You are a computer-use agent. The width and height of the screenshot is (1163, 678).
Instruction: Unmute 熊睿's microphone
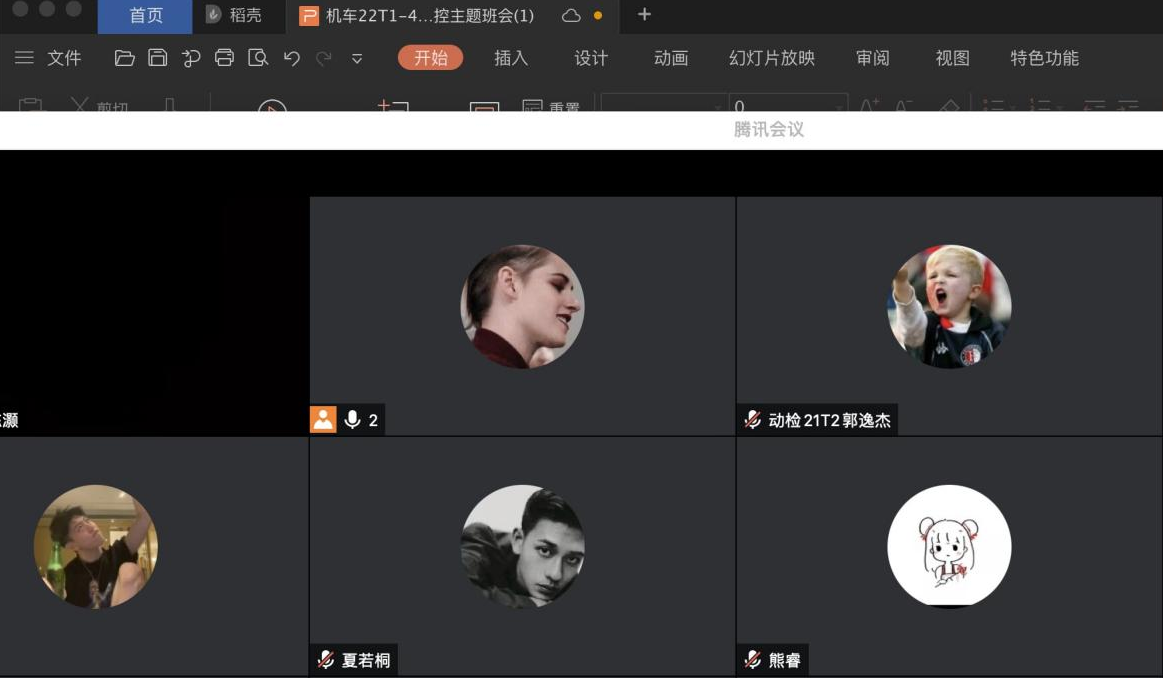(x=750, y=659)
